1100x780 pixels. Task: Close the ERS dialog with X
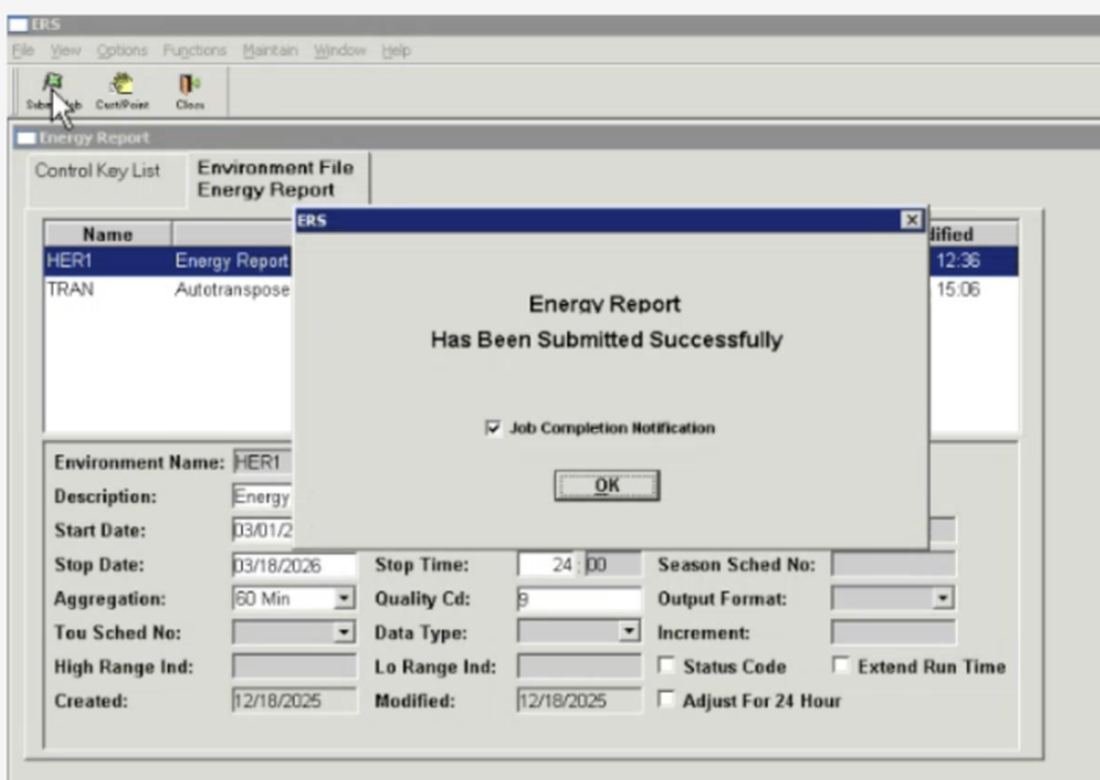[911, 220]
